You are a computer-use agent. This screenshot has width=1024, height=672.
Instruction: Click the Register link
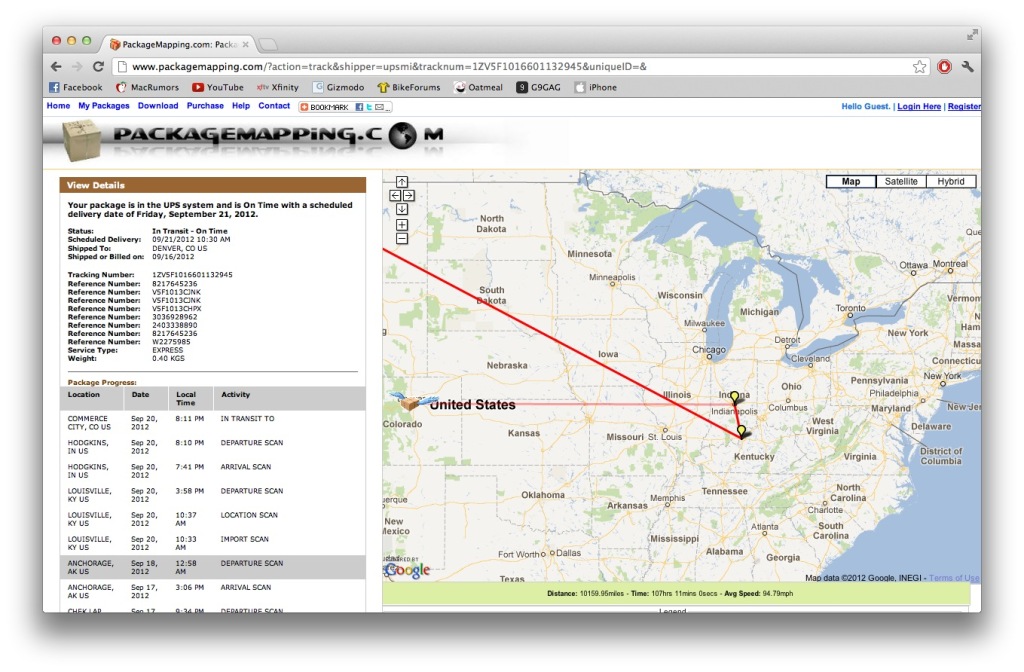click(964, 106)
